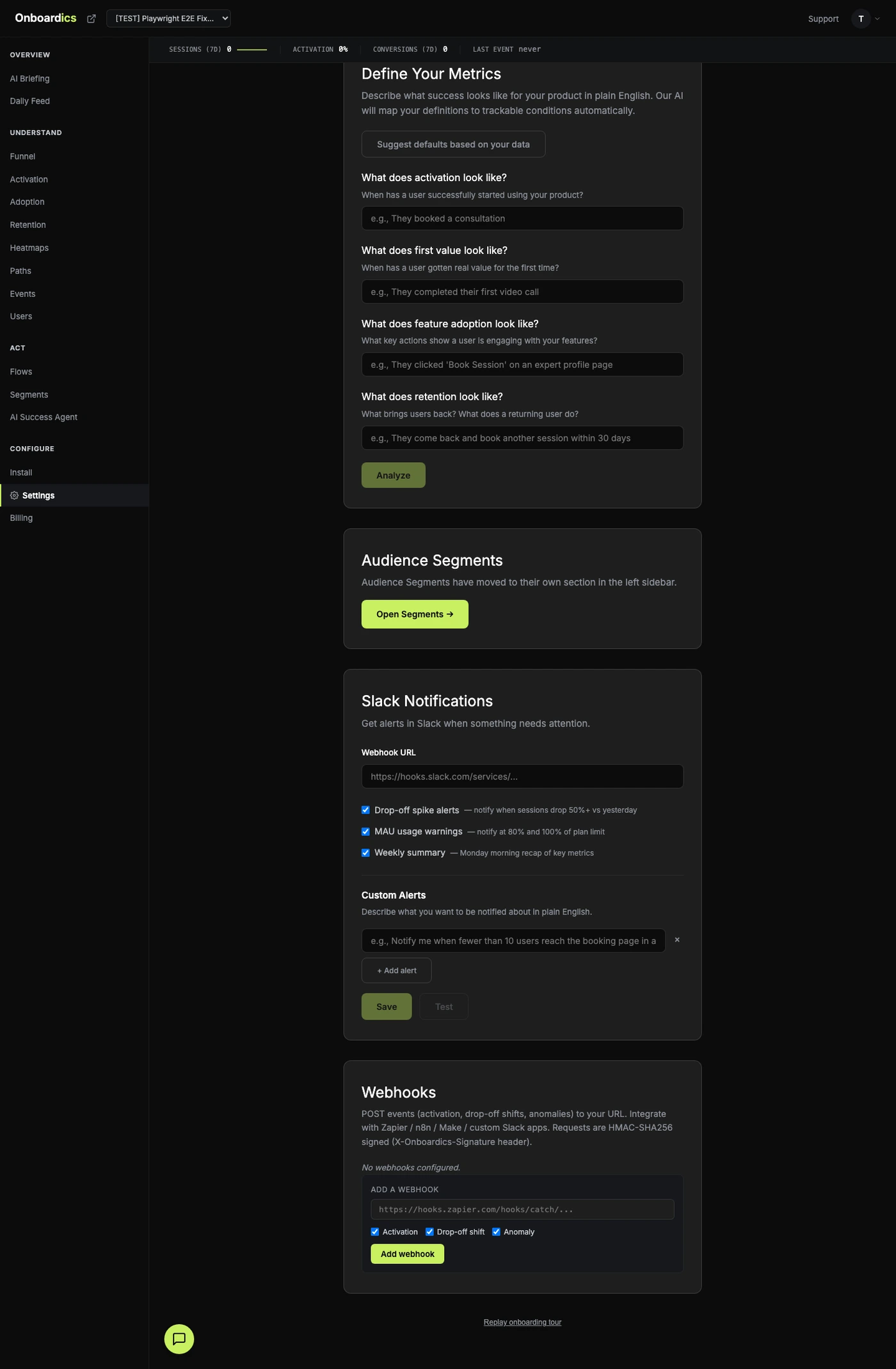Viewport: 896px width, 1369px height.
Task: Open the external link icon beside Onboardics logo
Action: pos(92,19)
